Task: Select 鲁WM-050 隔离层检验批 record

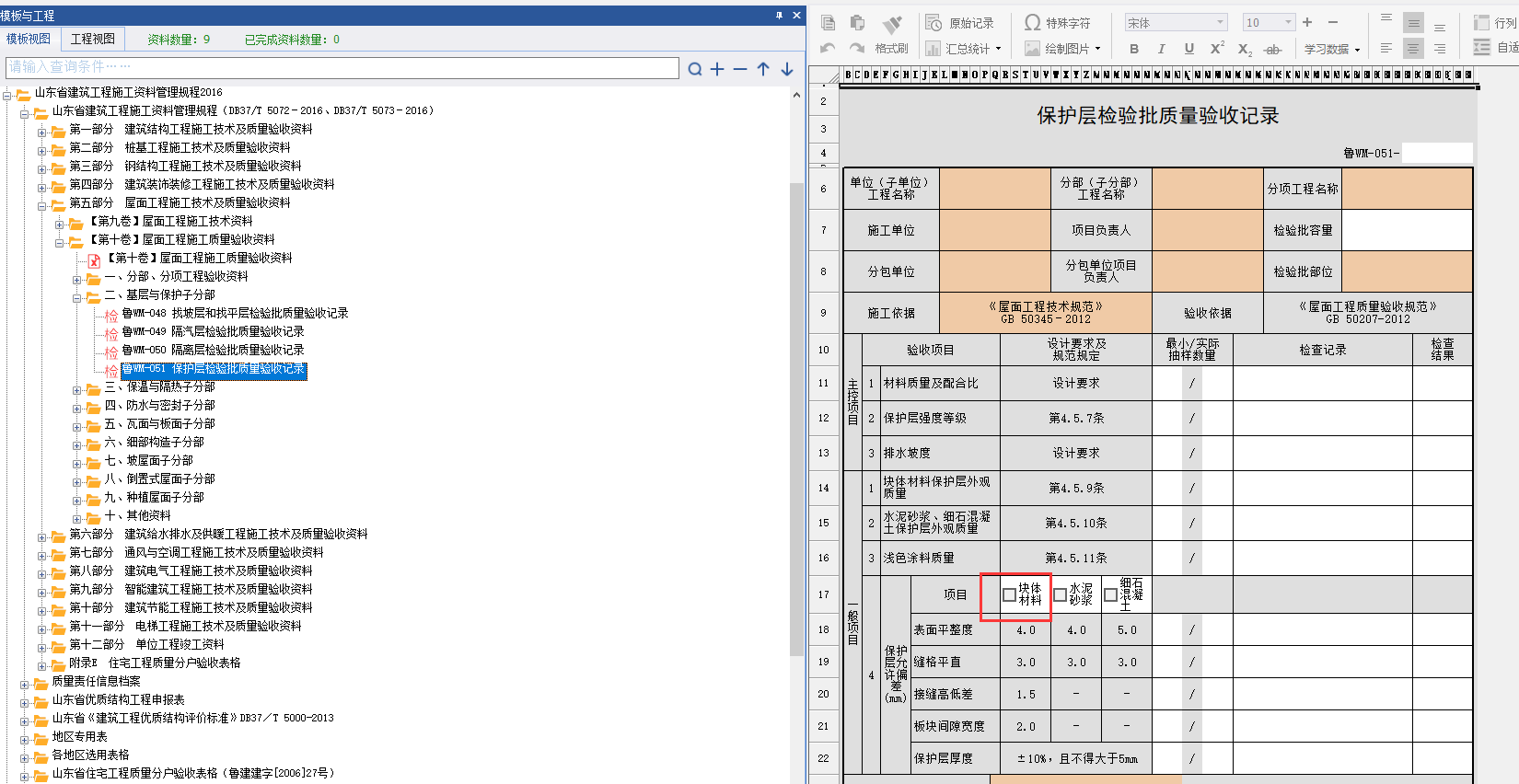Action: (213, 350)
